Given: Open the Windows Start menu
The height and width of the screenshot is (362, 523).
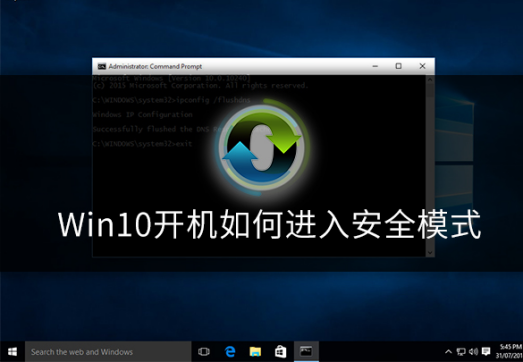Looking at the screenshot, I should [12, 352].
